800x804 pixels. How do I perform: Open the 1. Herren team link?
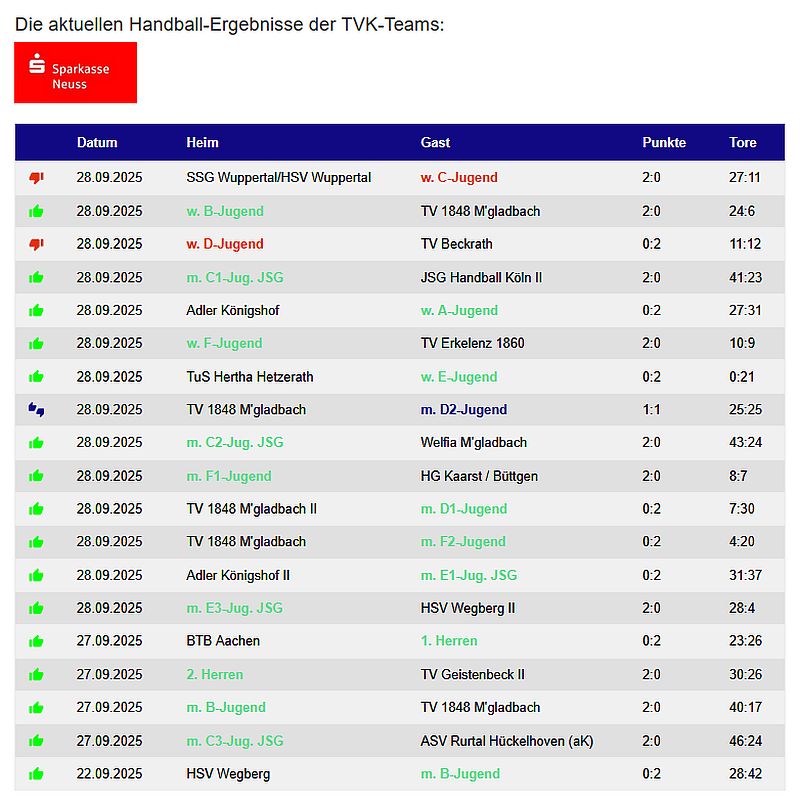pos(449,641)
